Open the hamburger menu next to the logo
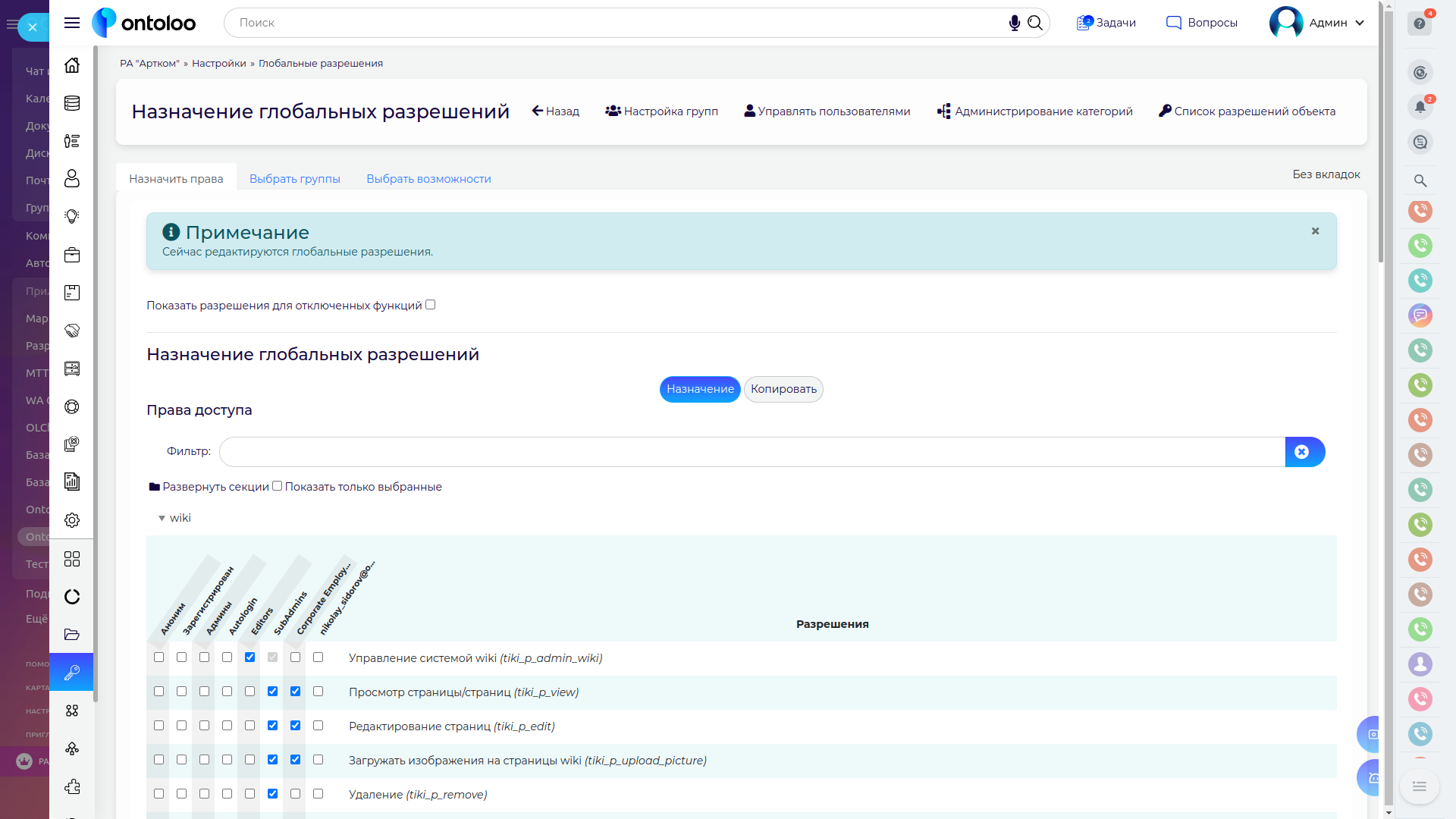 (x=72, y=23)
